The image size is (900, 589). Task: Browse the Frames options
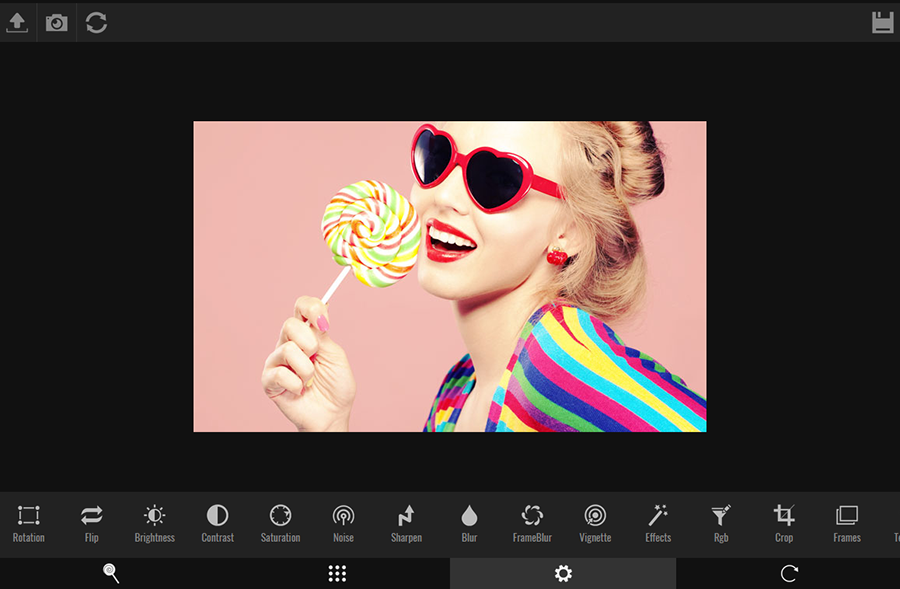tap(846, 520)
